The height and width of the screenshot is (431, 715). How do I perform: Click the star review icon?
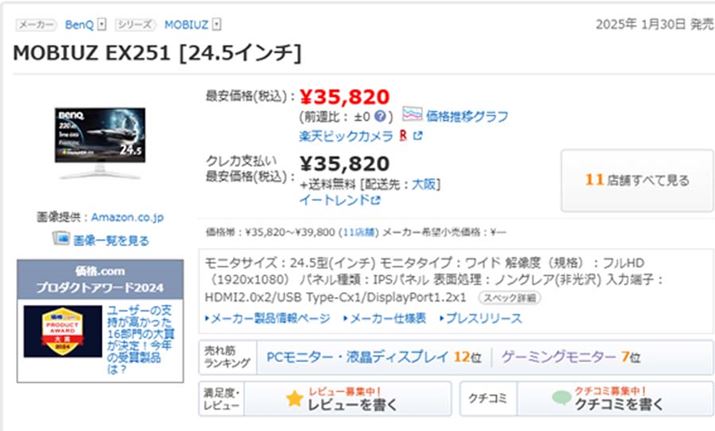click(x=293, y=399)
